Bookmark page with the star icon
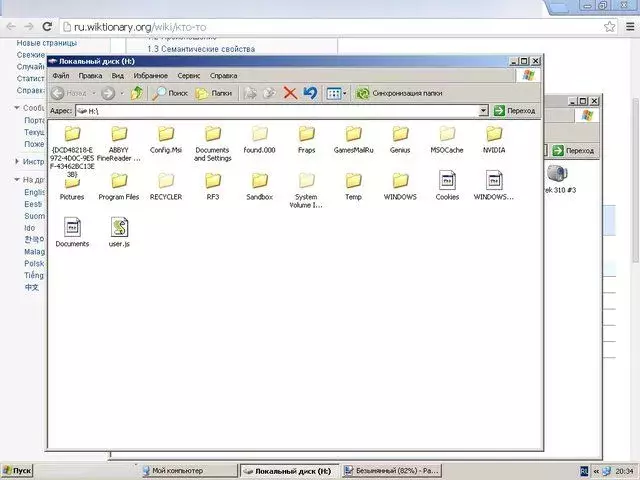Viewport: 640px width, 480px height. 609,27
